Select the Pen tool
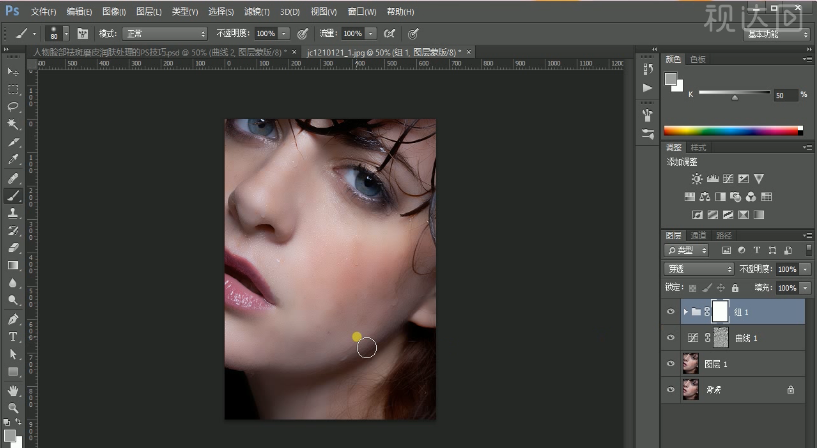This screenshot has width=817, height=448. 13,319
